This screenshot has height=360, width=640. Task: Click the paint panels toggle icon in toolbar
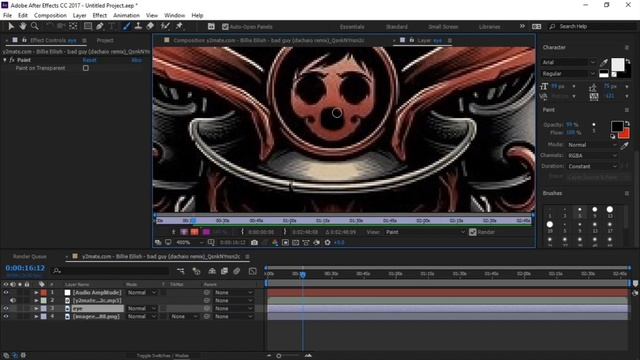(211, 27)
